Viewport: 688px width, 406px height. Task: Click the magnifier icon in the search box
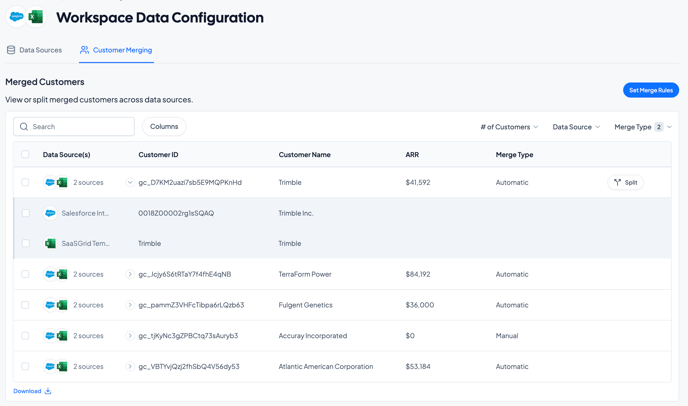click(24, 127)
